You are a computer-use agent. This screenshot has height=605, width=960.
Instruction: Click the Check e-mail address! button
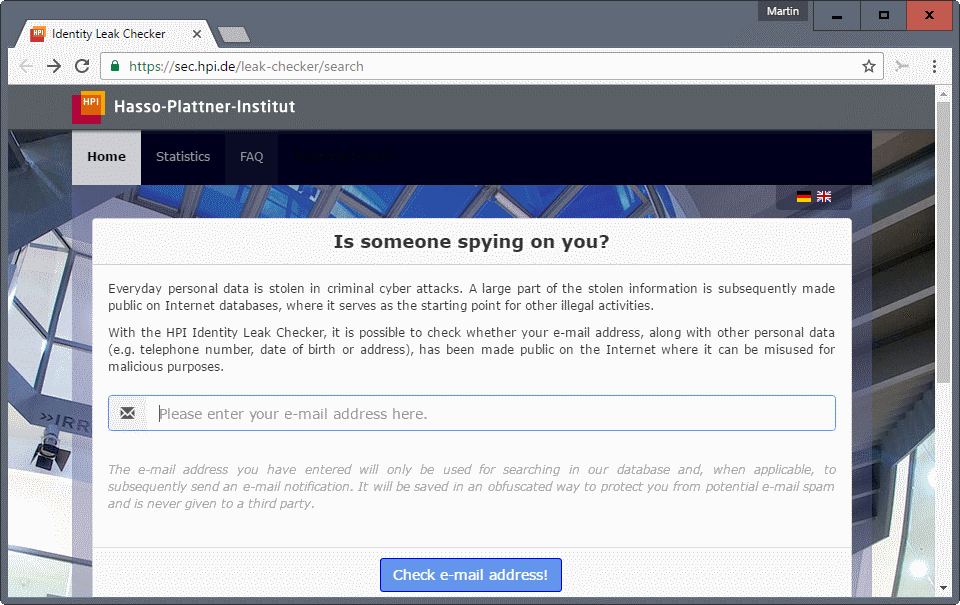pyautogui.click(x=470, y=575)
